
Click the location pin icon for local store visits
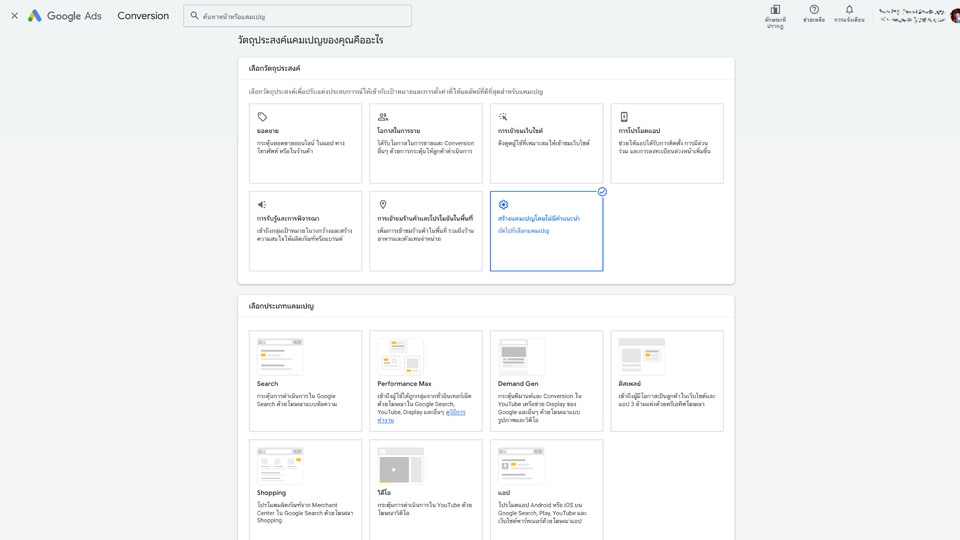383,205
